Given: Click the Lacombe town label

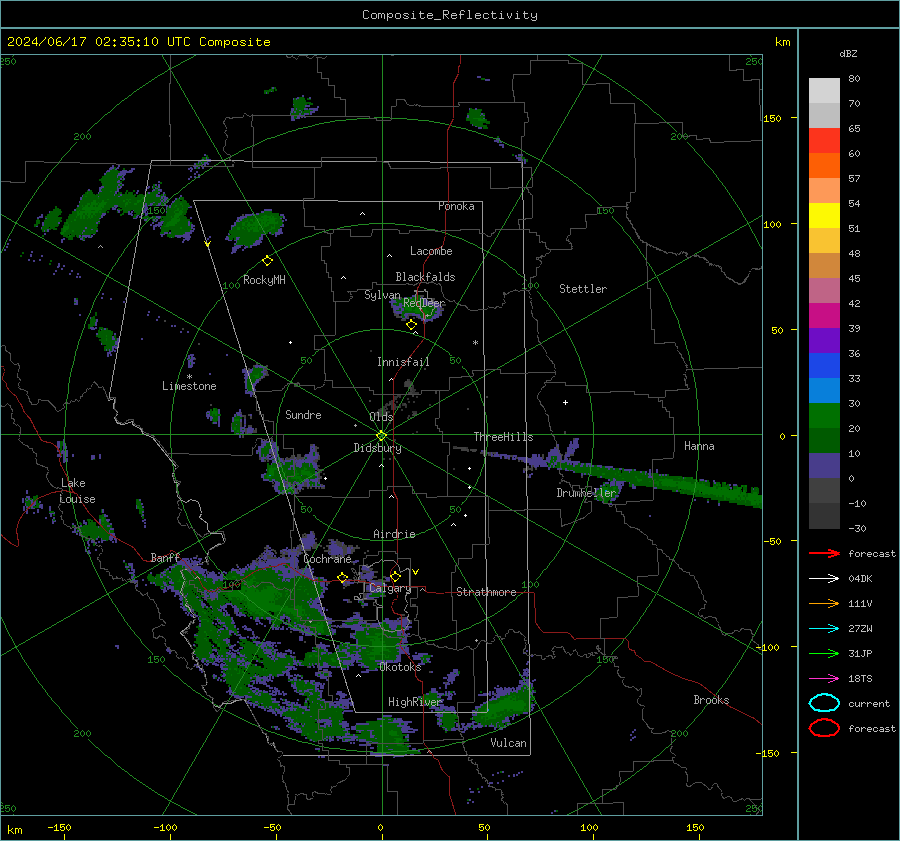Looking at the screenshot, I should [x=431, y=251].
